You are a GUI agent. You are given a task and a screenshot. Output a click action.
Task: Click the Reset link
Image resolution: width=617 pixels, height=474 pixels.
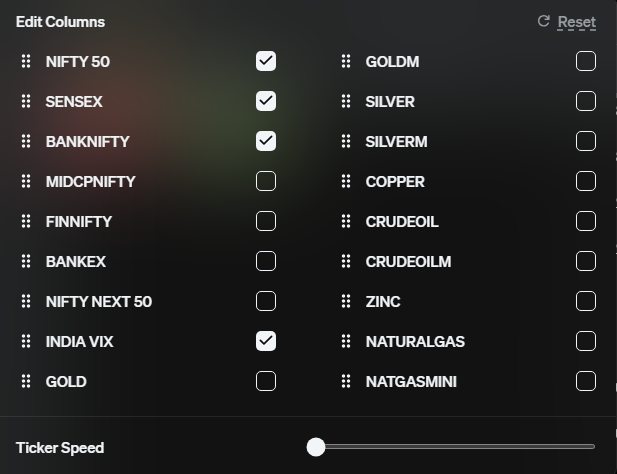(x=577, y=22)
